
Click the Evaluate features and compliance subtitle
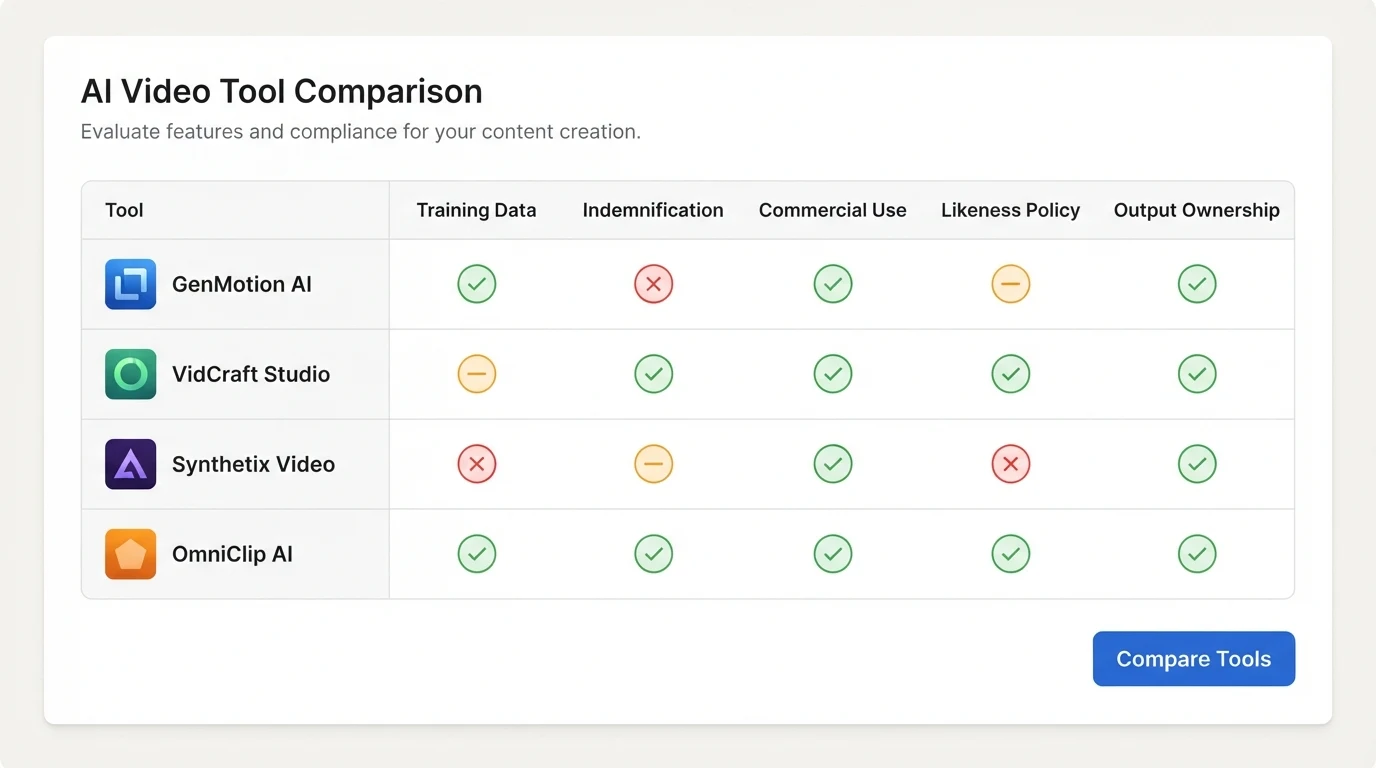360,132
